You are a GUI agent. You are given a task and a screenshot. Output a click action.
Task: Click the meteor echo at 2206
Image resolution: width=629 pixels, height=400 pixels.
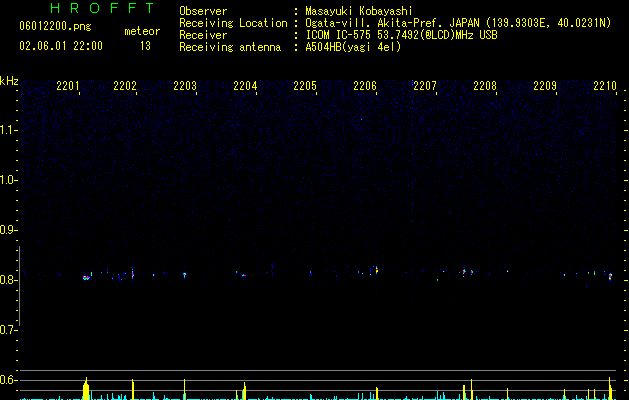376,270
